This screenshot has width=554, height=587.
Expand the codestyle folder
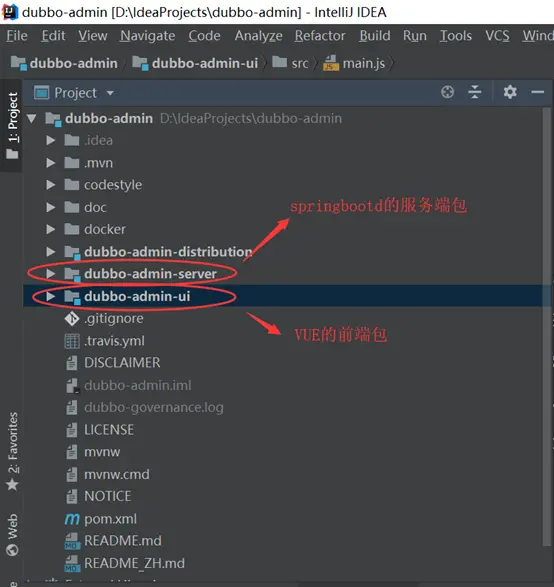click(x=51, y=185)
